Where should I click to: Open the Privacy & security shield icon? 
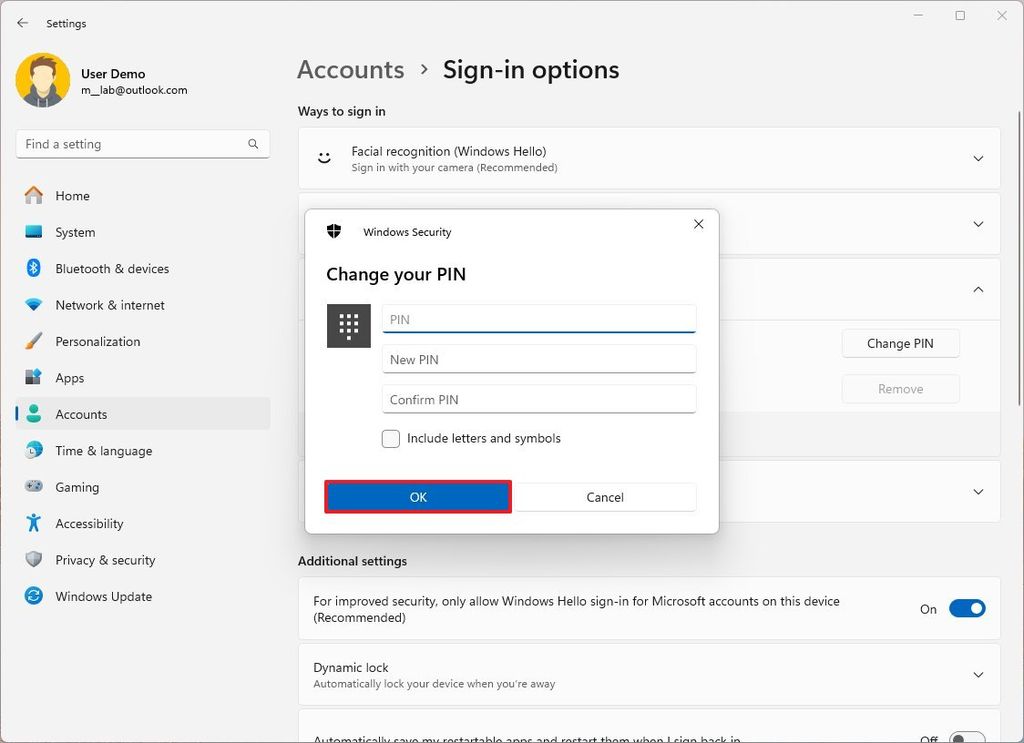point(34,560)
